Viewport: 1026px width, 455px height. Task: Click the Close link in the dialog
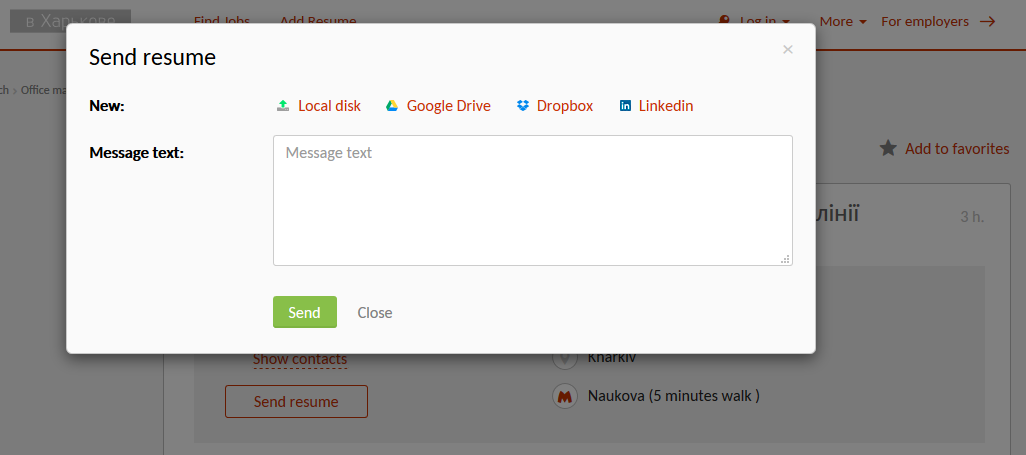pyautogui.click(x=375, y=312)
